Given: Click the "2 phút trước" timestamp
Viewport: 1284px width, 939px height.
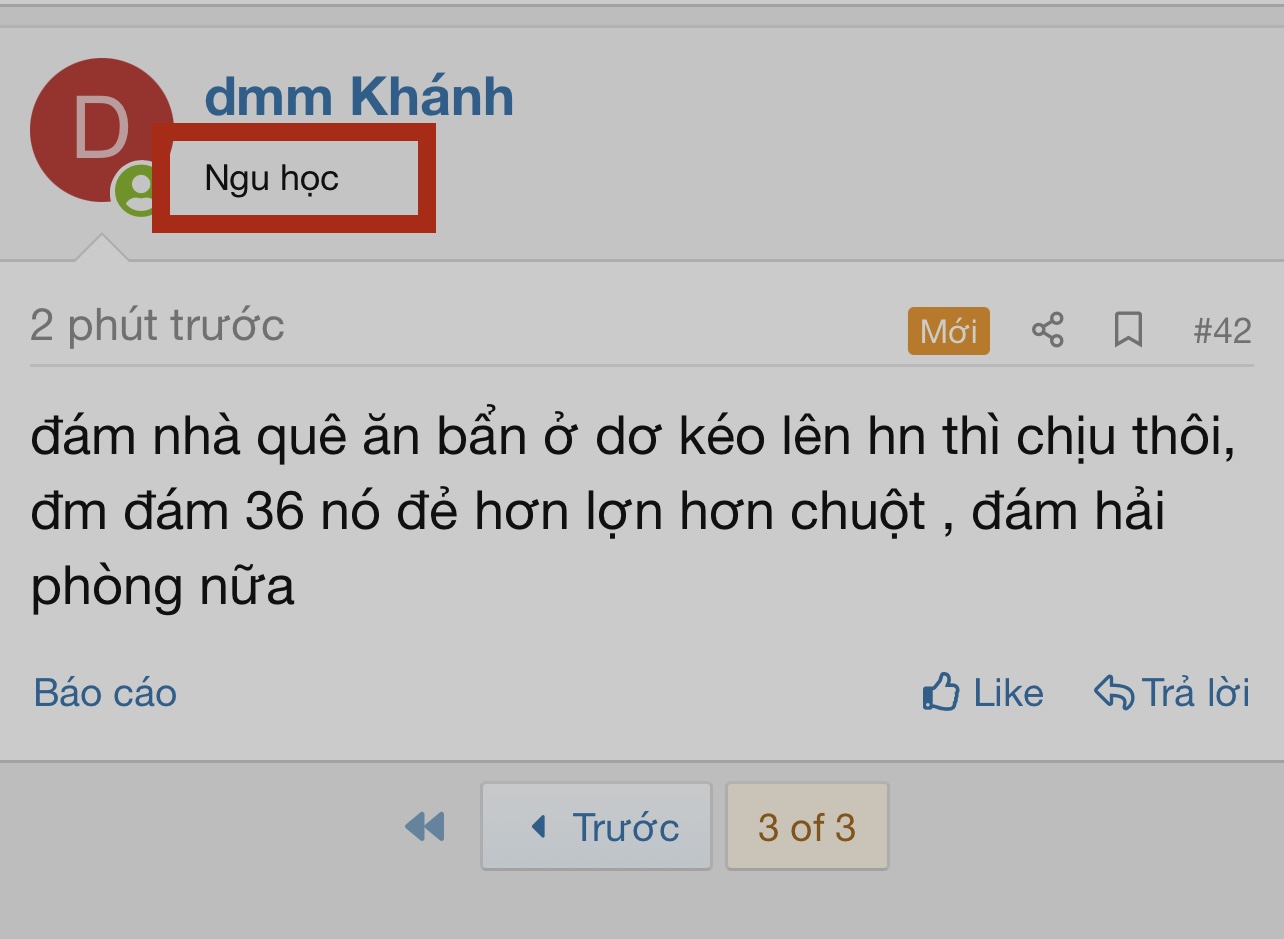Looking at the screenshot, I should click(157, 326).
